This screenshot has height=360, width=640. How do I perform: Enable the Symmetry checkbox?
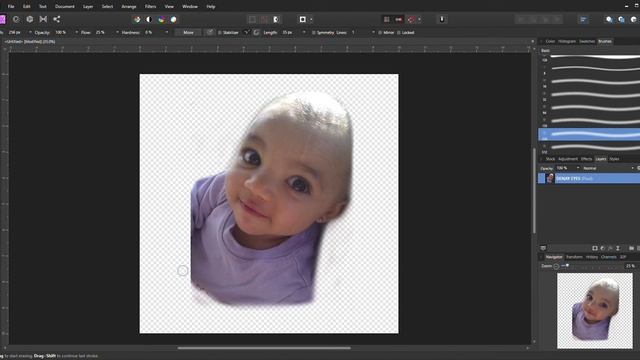tap(314, 33)
